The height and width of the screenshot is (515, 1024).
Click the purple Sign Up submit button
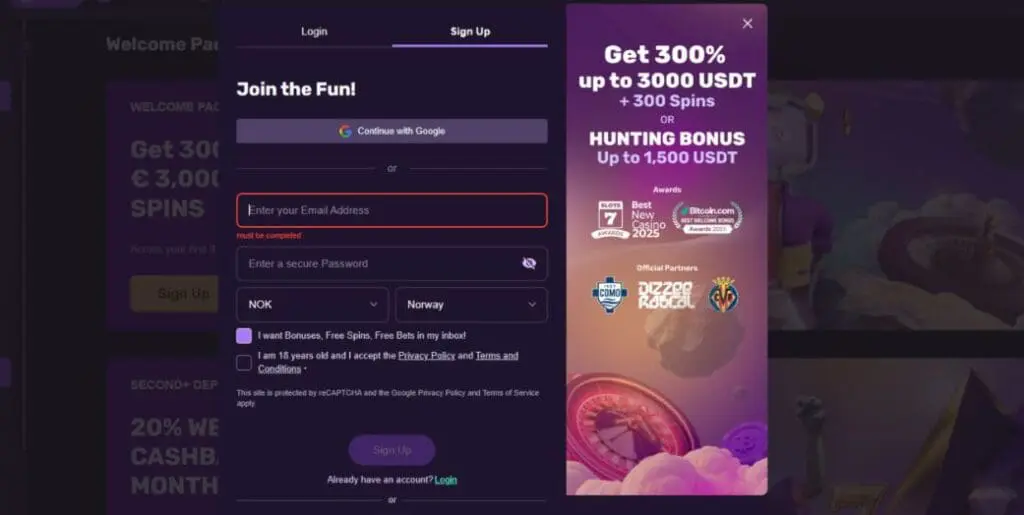(392, 450)
